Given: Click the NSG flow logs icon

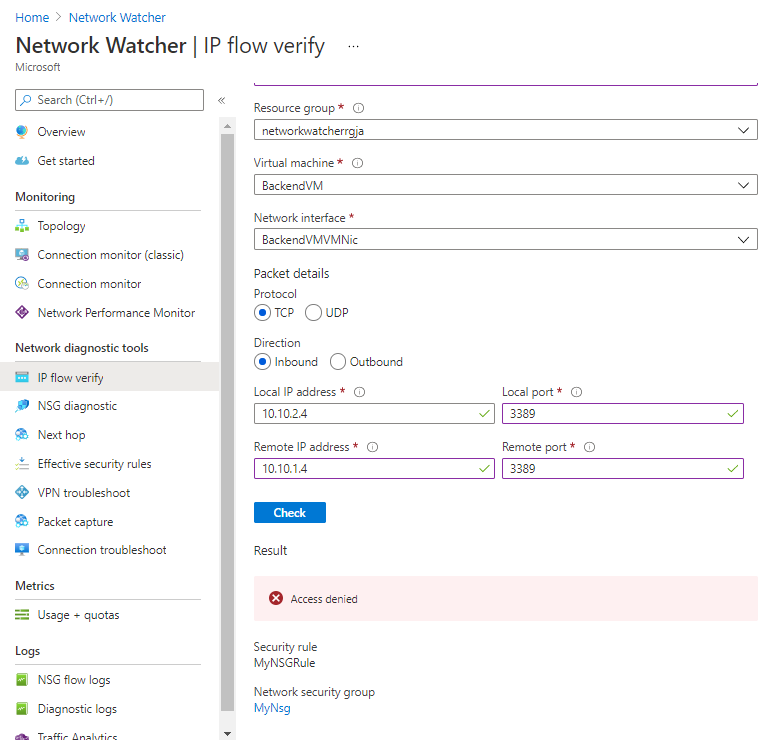Looking at the screenshot, I should click(x=22, y=680).
